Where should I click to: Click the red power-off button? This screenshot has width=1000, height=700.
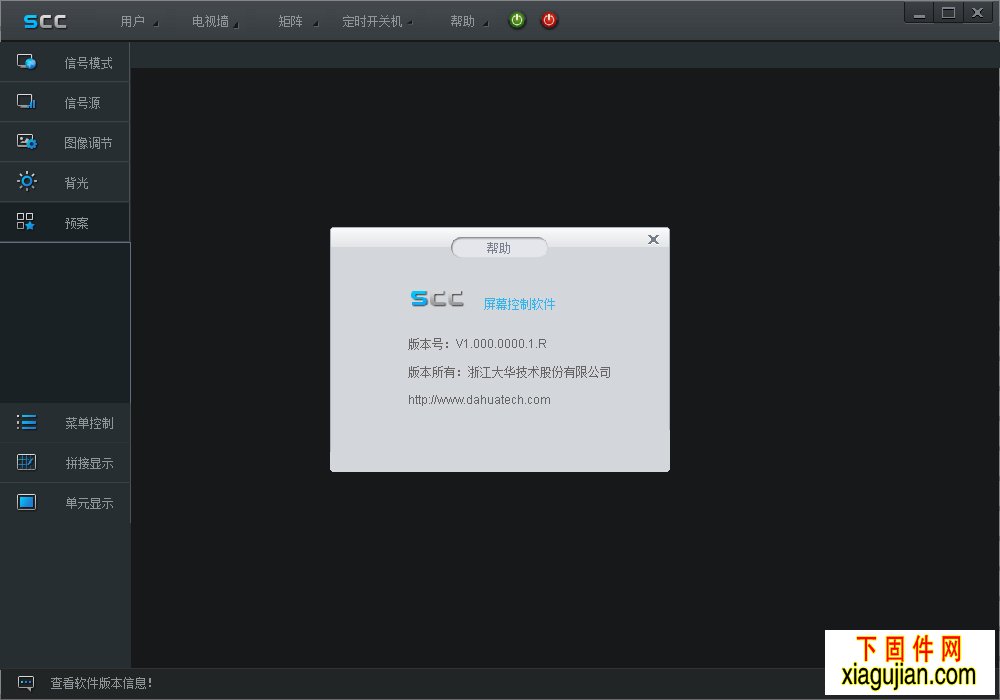[549, 20]
